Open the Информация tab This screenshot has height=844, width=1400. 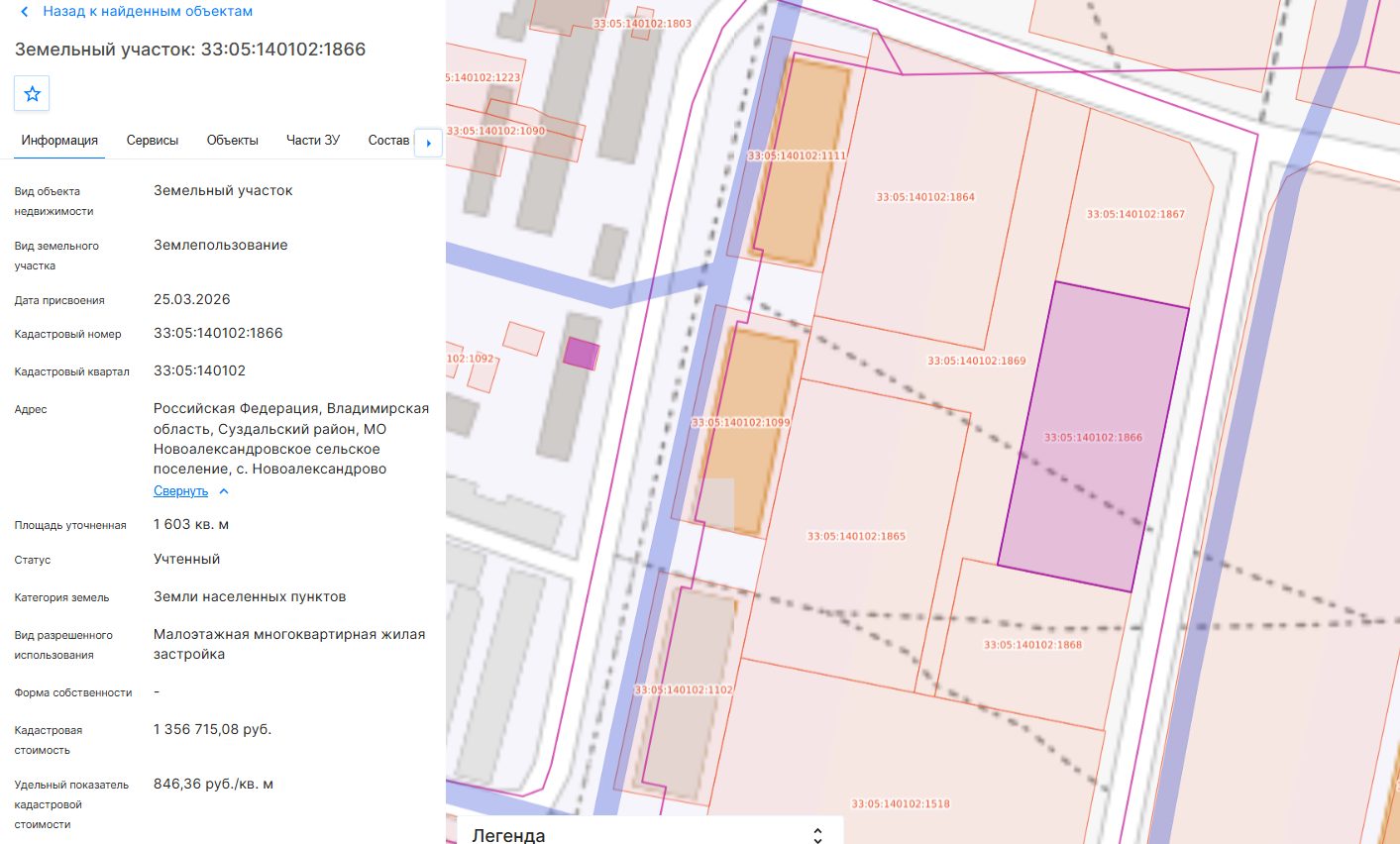pyautogui.click(x=59, y=141)
